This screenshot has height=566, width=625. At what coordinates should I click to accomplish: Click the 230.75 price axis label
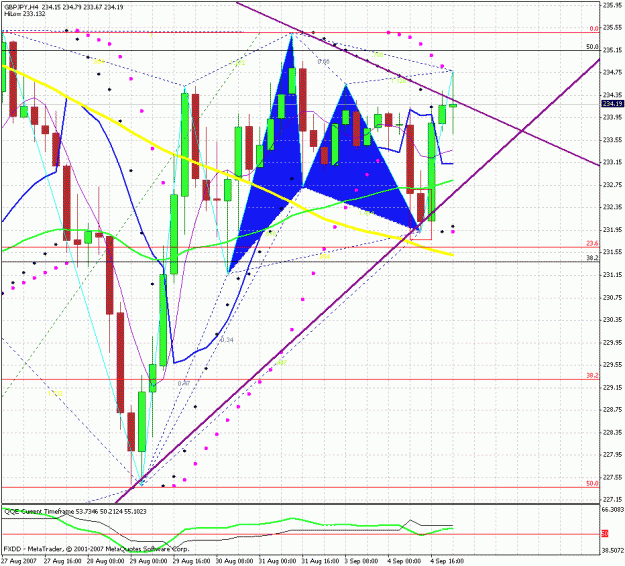[x=613, y=297]
